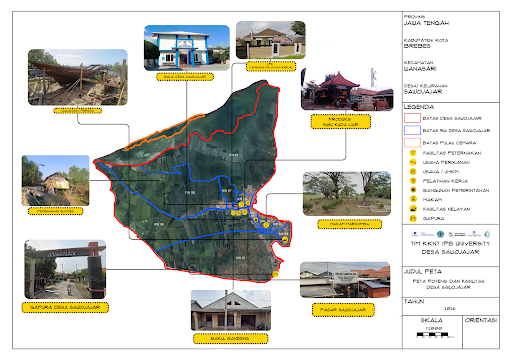Click the RW 01 label on the map
Viewport: 512px width, 360px height.
[240, 258]
